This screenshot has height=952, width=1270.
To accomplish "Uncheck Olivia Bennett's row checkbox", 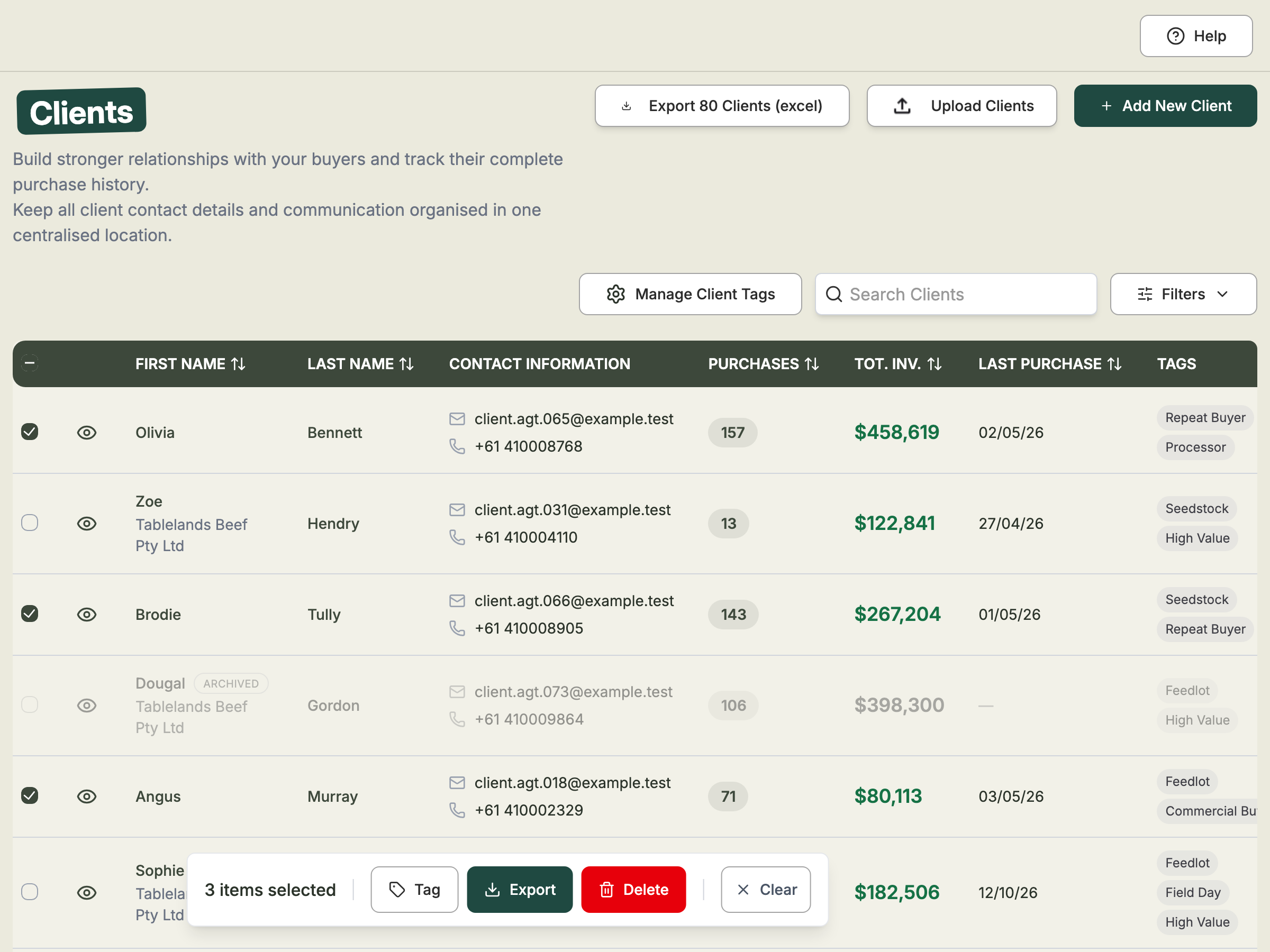I will click(30, 432).
